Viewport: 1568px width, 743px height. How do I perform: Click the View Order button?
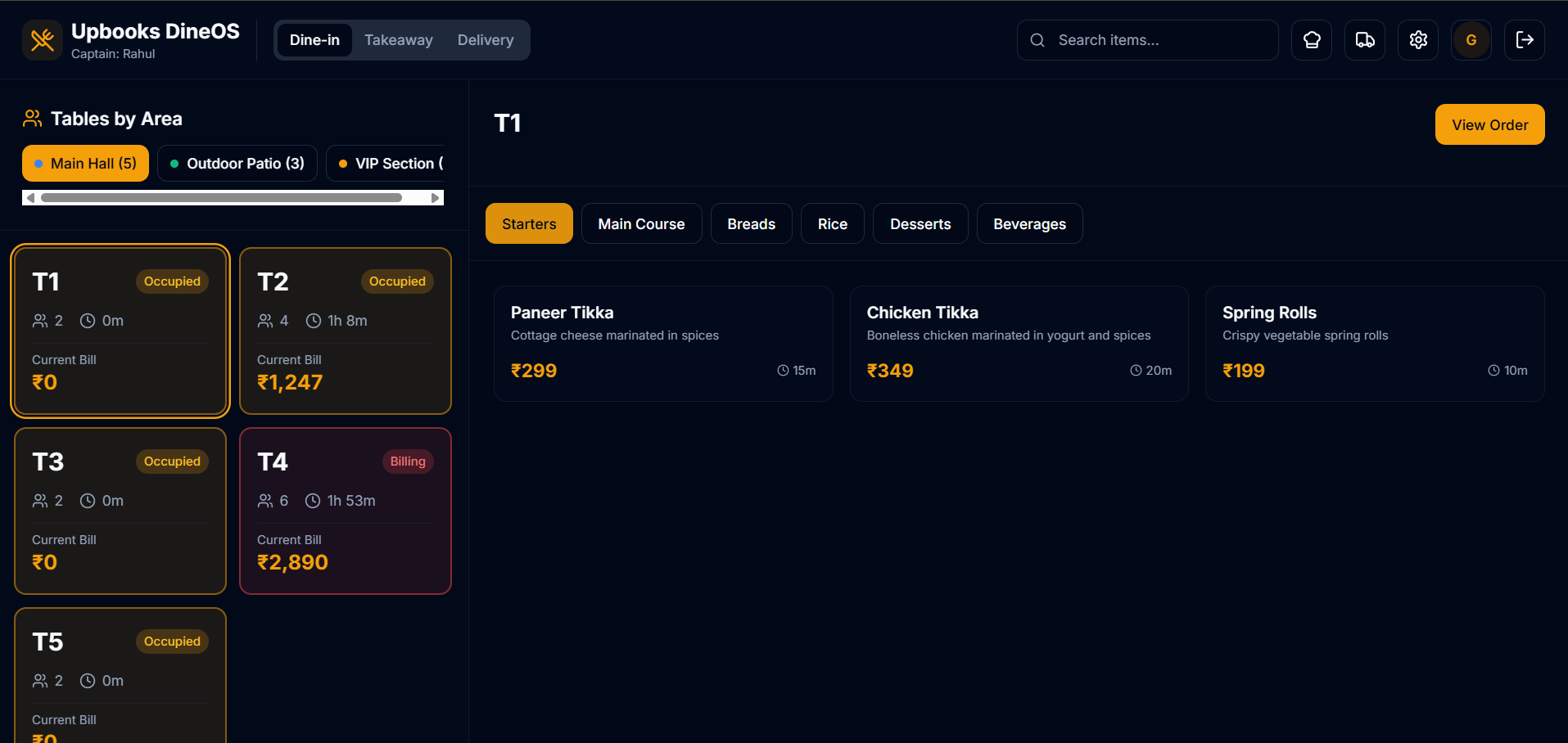(x=1489, y=124)
